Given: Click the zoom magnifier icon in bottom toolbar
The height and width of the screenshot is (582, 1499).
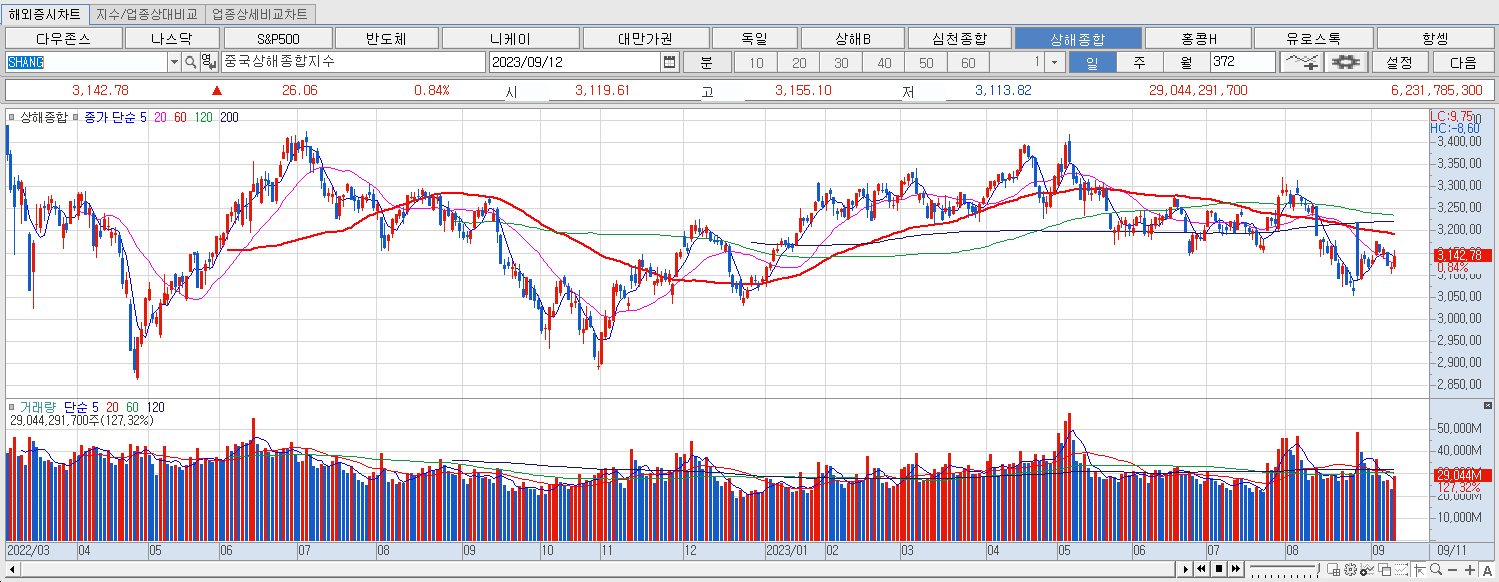Looking at the screenshot, I should tap(1436, 570).
